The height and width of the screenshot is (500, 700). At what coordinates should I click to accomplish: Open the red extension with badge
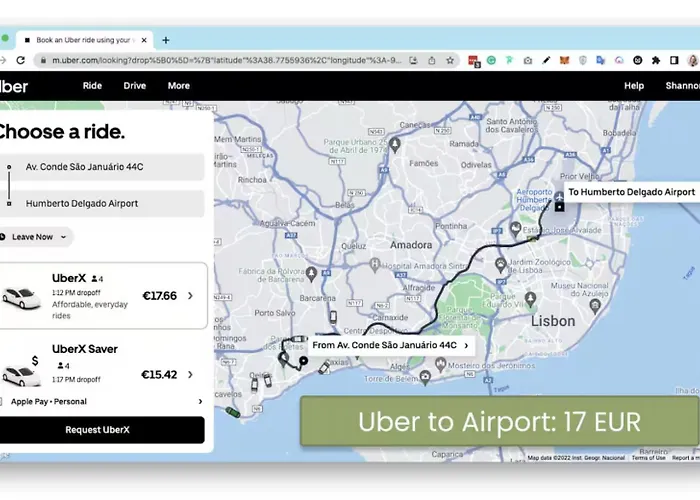(474, 61)
